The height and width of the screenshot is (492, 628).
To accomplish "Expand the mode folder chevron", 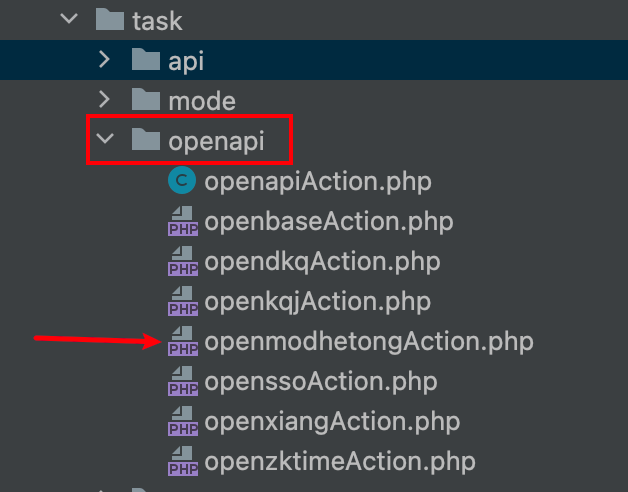I will (105, 99).
